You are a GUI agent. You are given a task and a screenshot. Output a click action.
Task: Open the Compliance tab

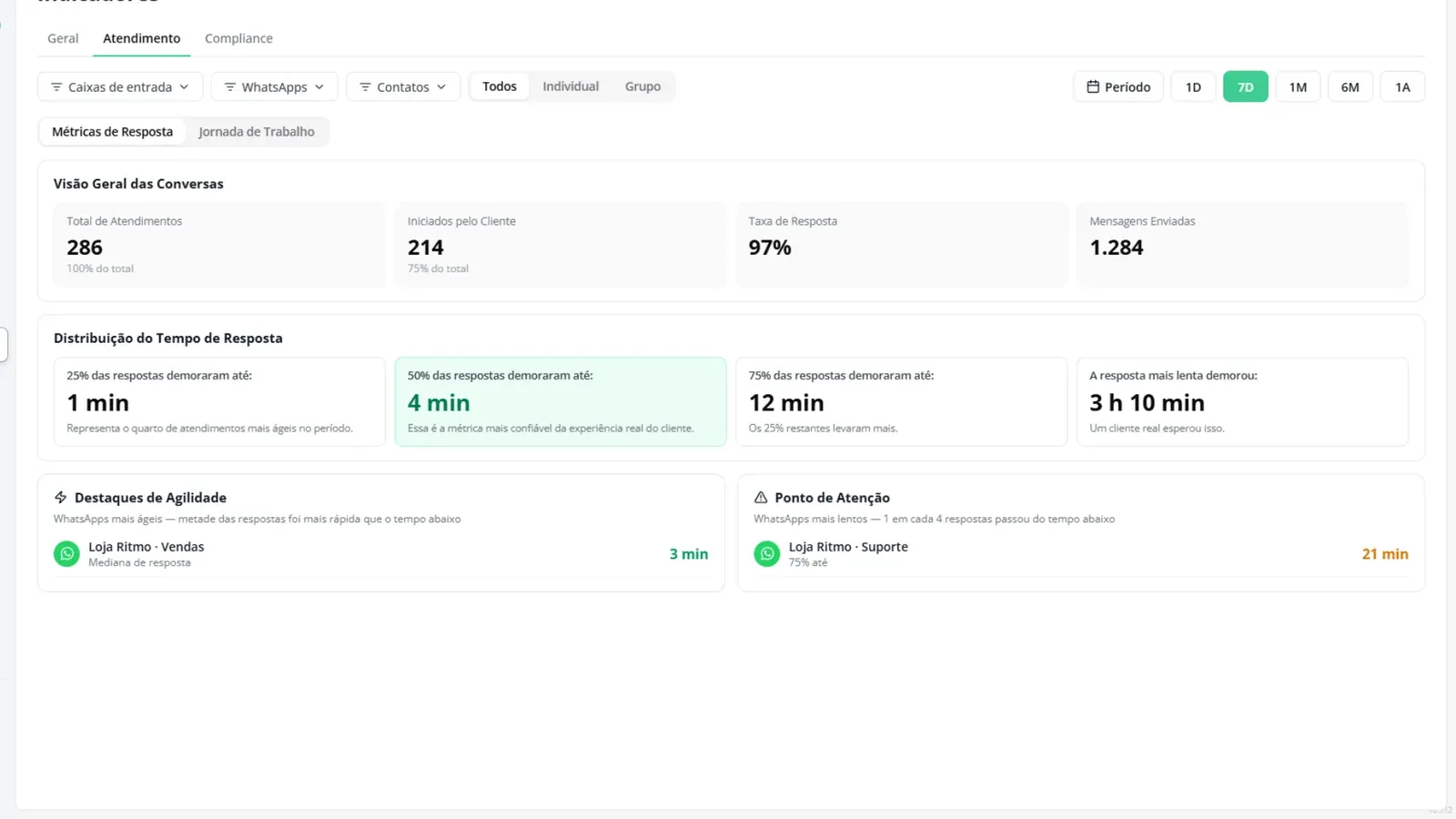coord(238,38)
